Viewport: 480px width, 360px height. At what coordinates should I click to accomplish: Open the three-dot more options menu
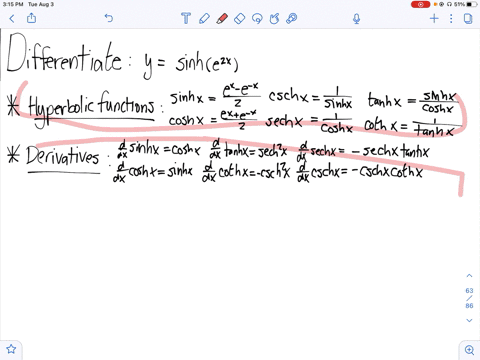click(451, 18)
